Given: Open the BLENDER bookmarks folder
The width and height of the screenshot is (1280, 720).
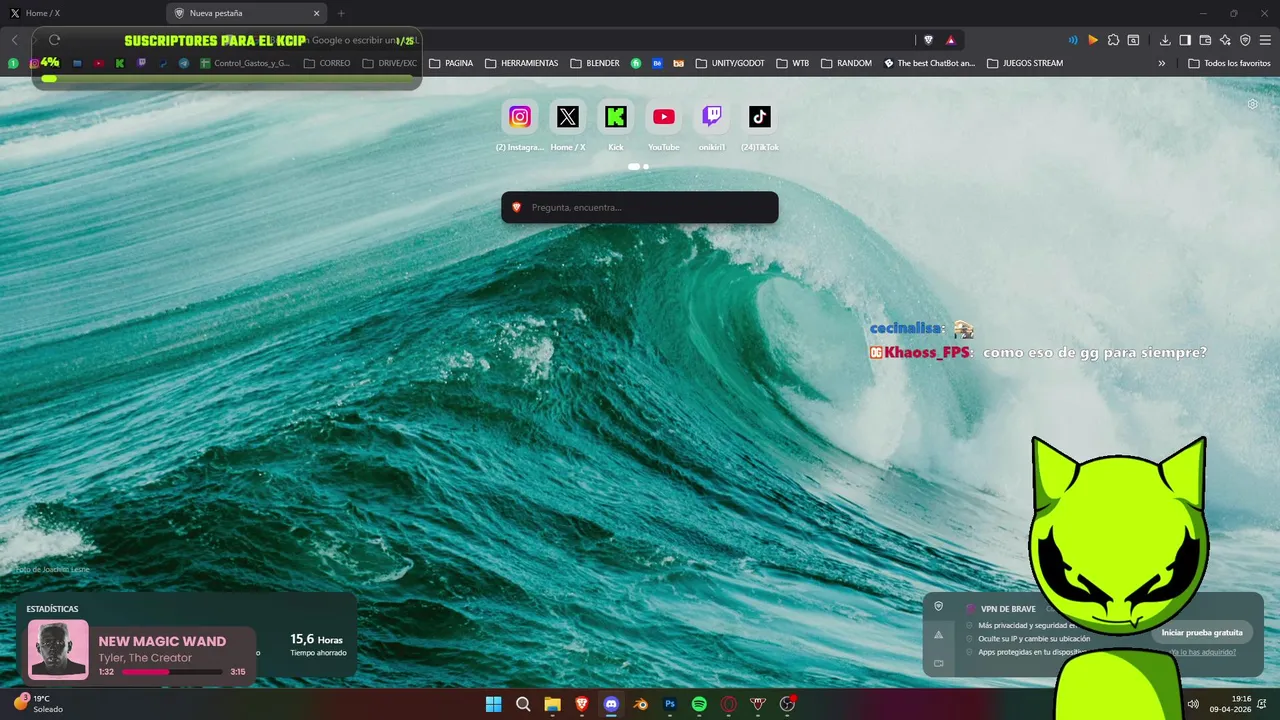Looking at the screenshot, I should click(595, 63).
